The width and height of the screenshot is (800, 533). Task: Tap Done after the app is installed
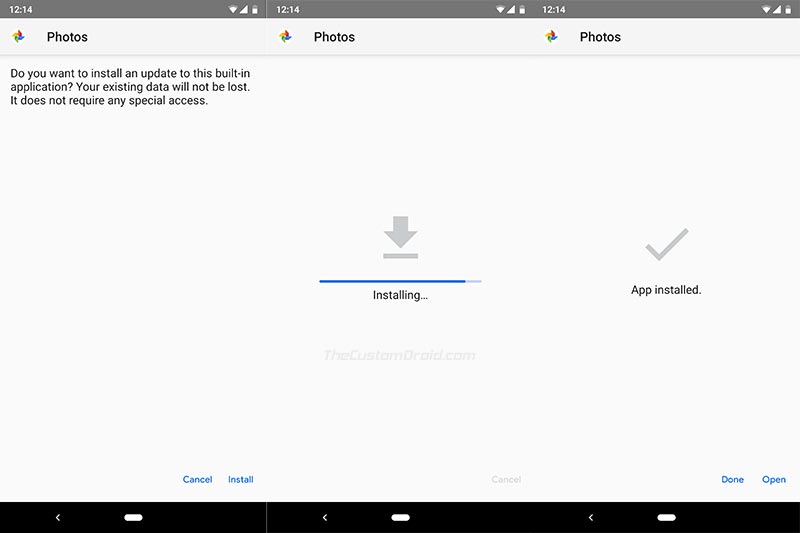(x=732, y=480)
